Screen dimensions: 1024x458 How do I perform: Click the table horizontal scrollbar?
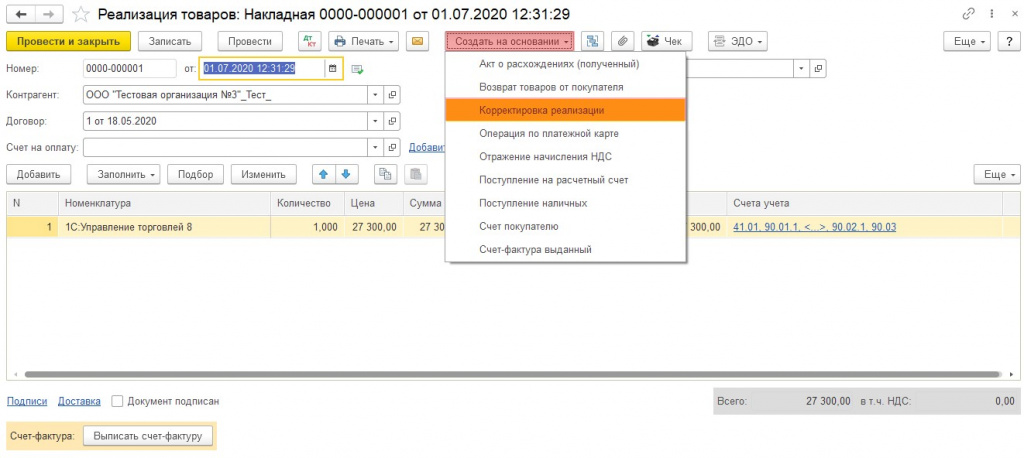click(x=513, y=374)
